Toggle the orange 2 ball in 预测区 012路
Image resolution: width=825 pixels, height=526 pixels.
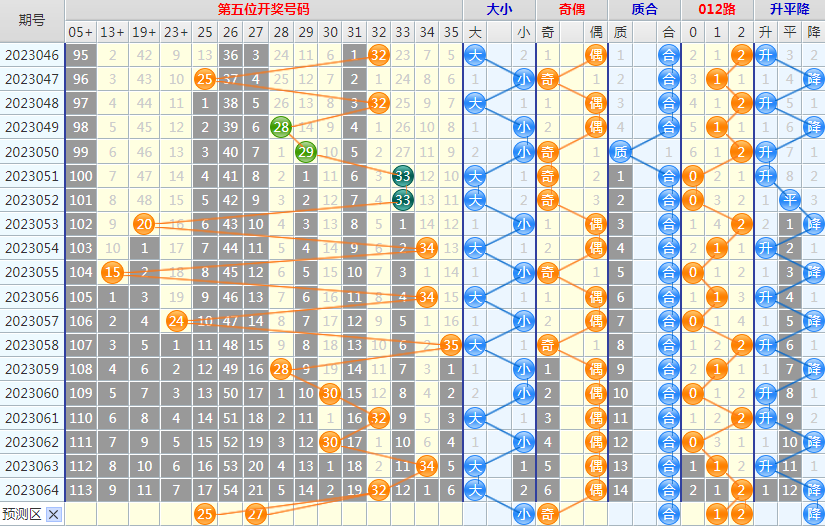click(741, 514)
